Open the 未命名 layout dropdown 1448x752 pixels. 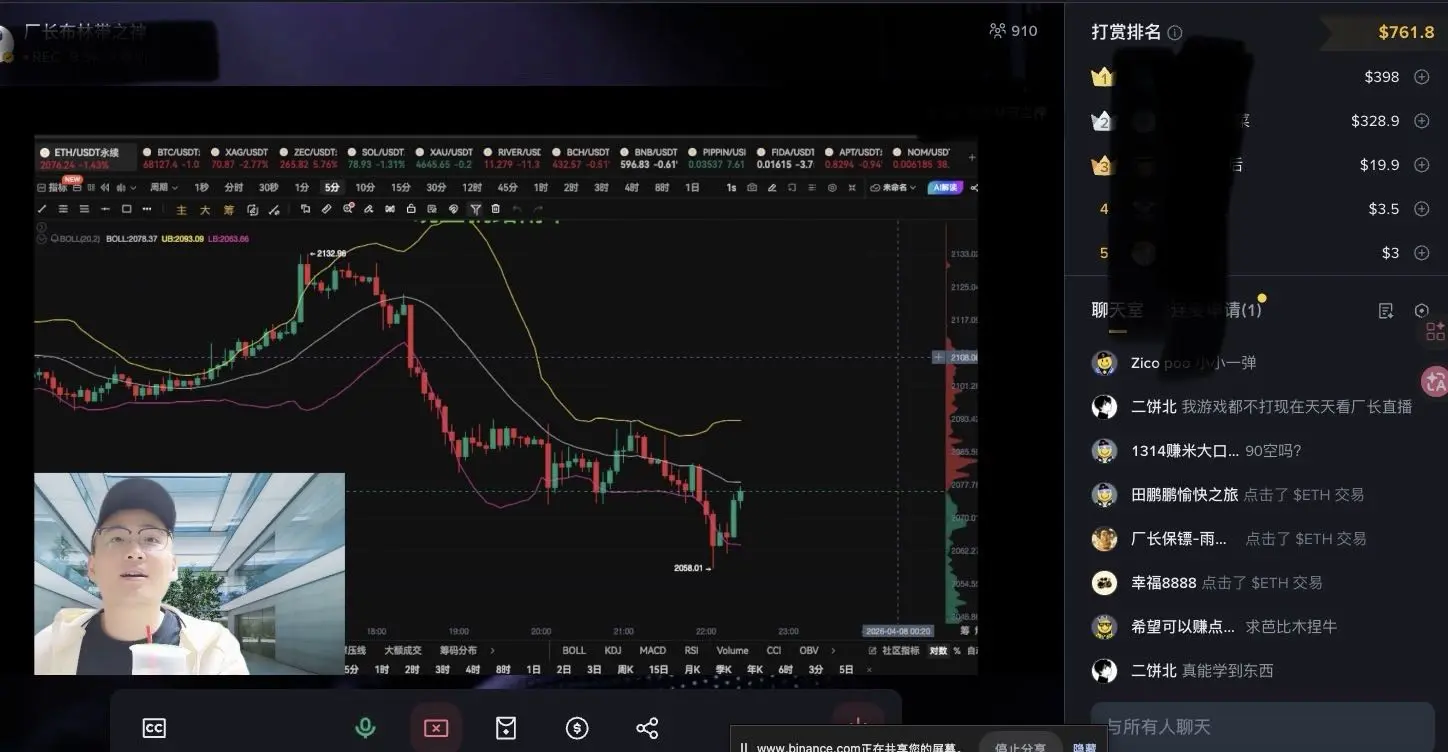pos(893,187)
